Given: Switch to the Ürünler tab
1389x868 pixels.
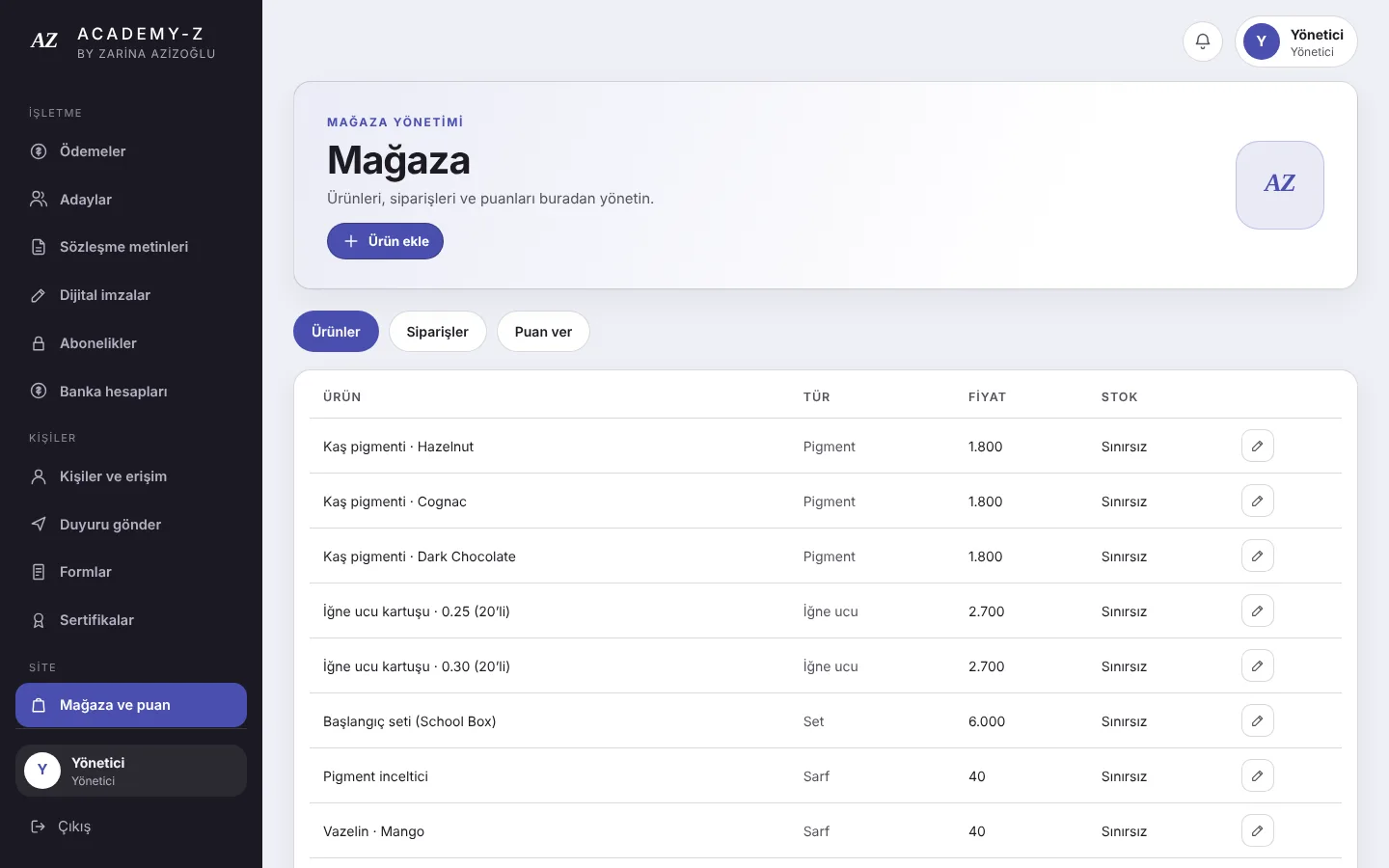Looking at the screenshot, I should pyautogui.click(x=336, y=332).
